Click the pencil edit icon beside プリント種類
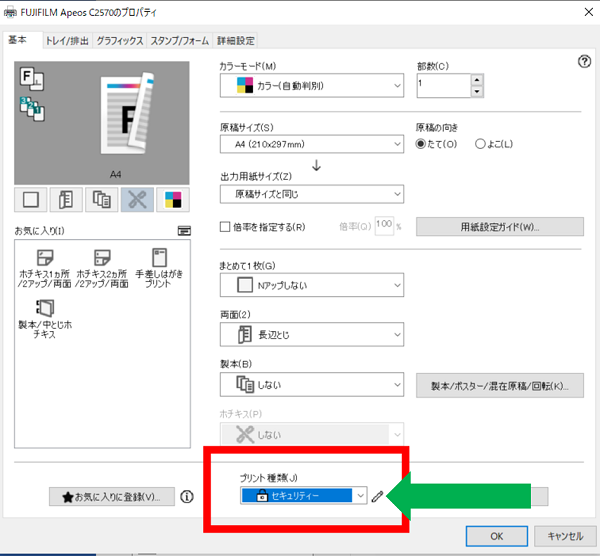The image size is (600, 556). (x=377, y=496)
